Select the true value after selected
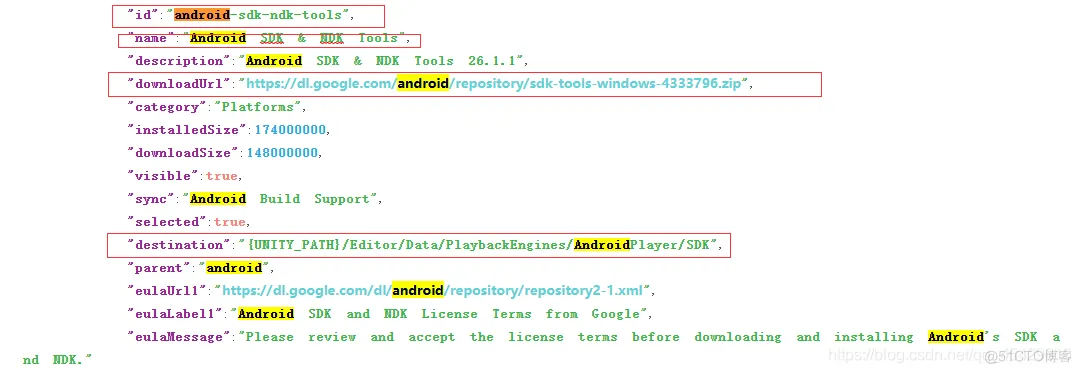This screenshot has height=373, width=1081. (230, 221)
